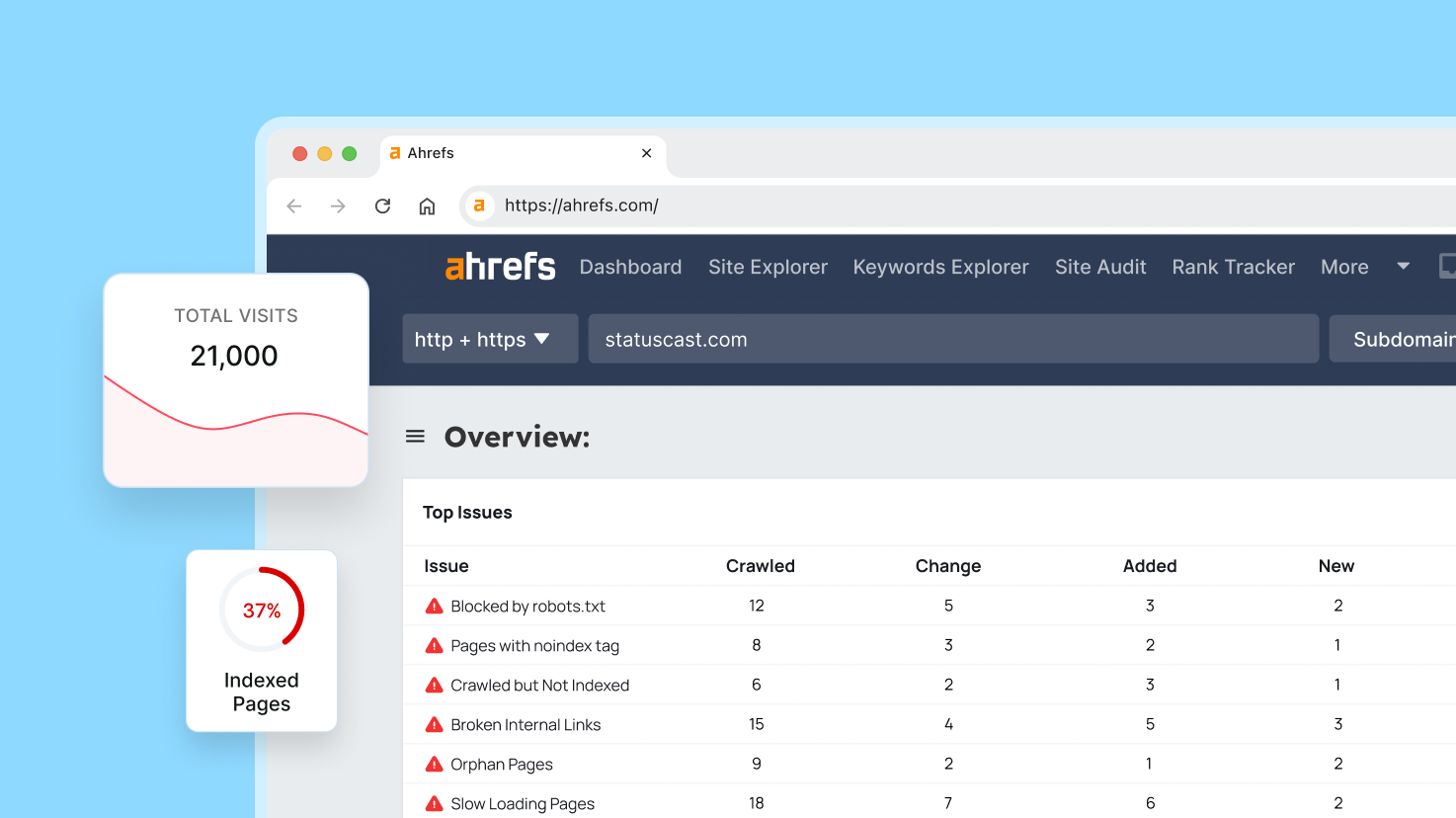Click warning icon for Broken Internal Links

(434, 724)
